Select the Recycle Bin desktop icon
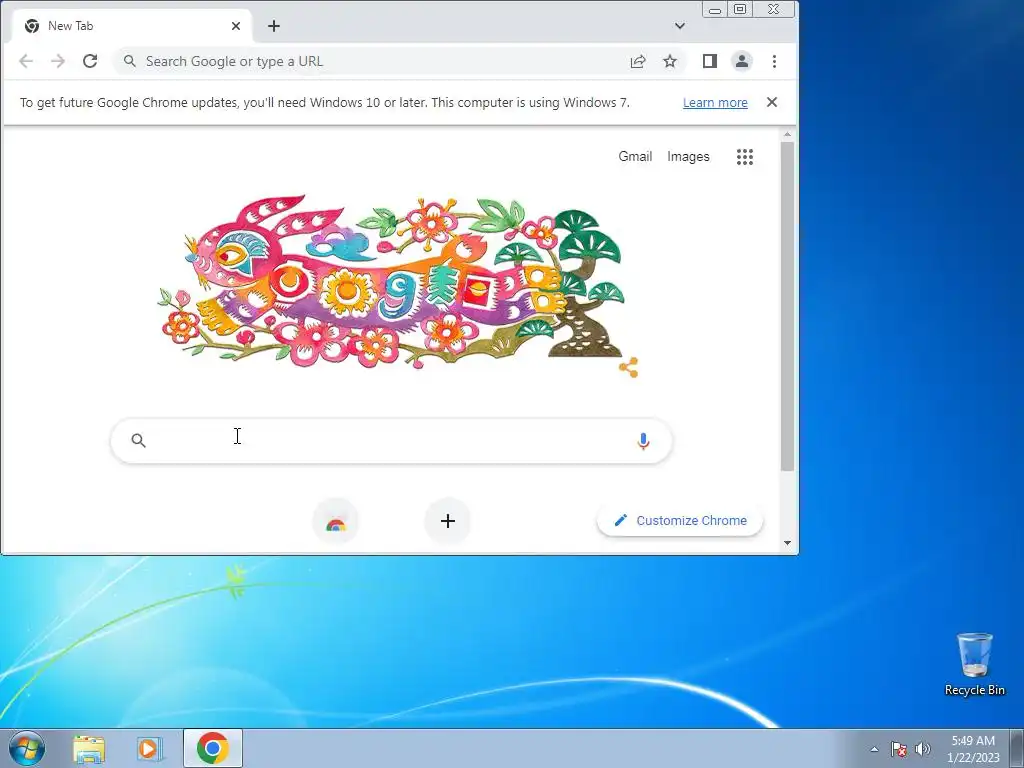Screen dimensions: 1024x768 [974, 664]
